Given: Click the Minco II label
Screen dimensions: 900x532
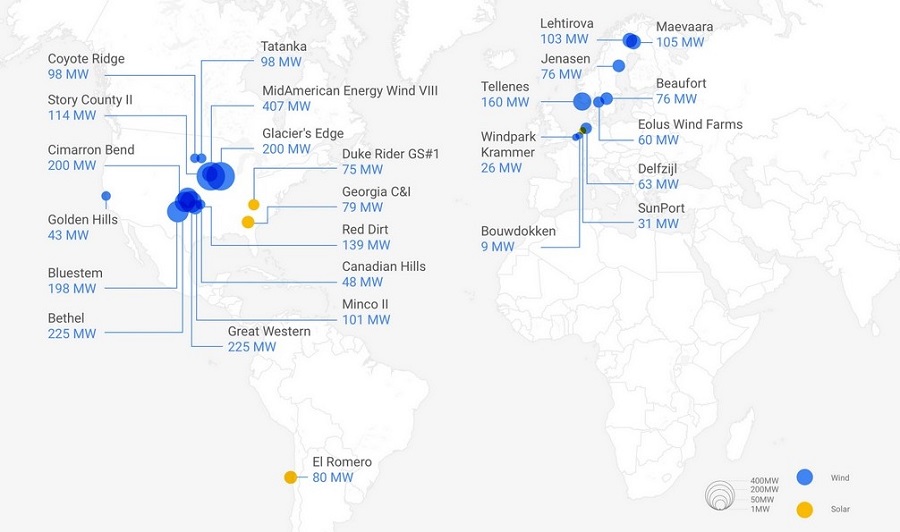Looking at the screenshot, I should coord(365,304).
